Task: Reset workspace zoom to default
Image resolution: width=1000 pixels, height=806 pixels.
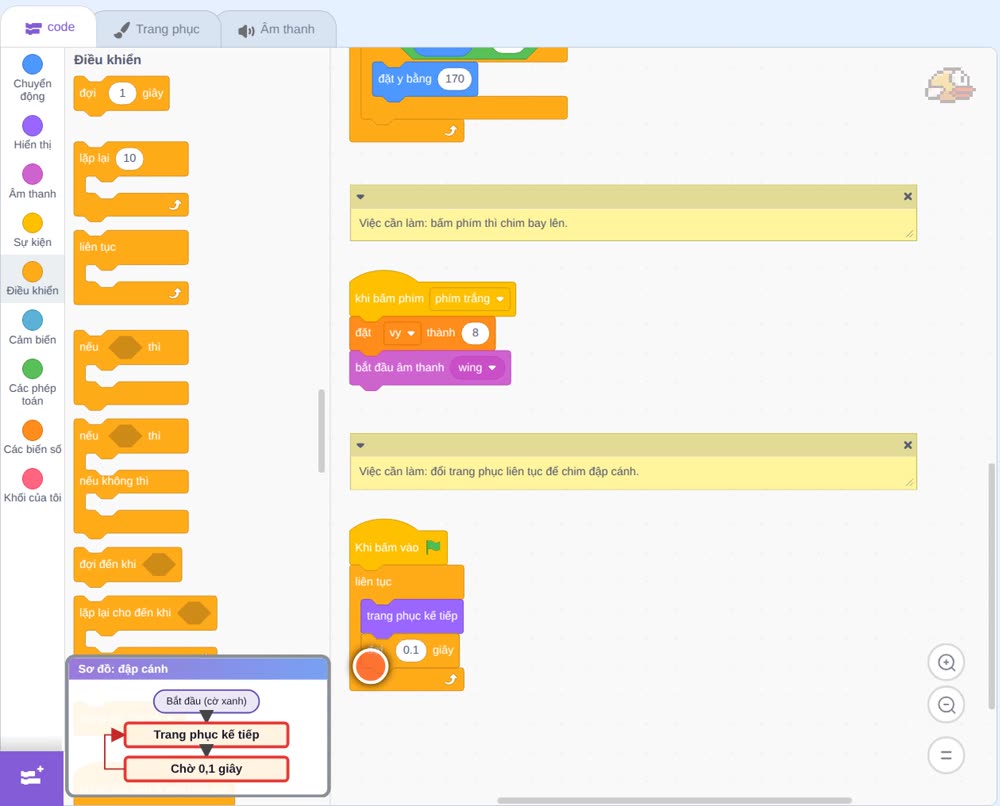Action: coord(946,756)
